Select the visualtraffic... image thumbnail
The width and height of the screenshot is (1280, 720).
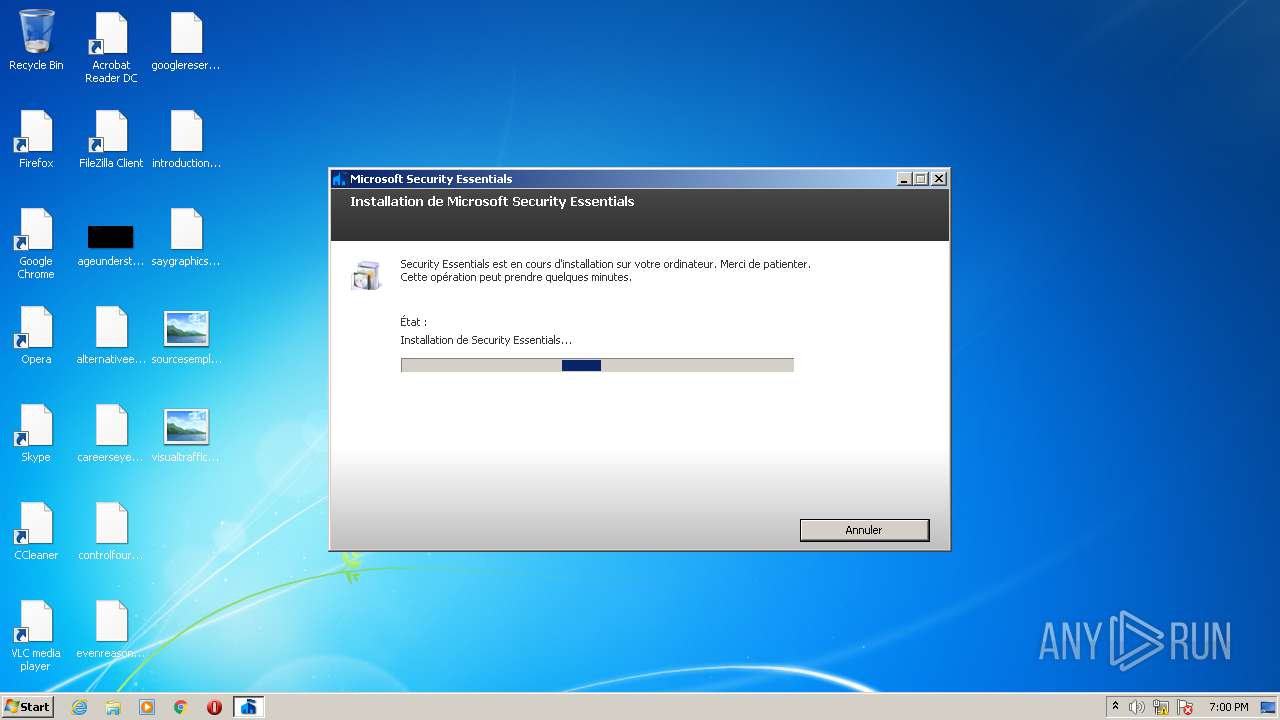(x=186, y=433)
